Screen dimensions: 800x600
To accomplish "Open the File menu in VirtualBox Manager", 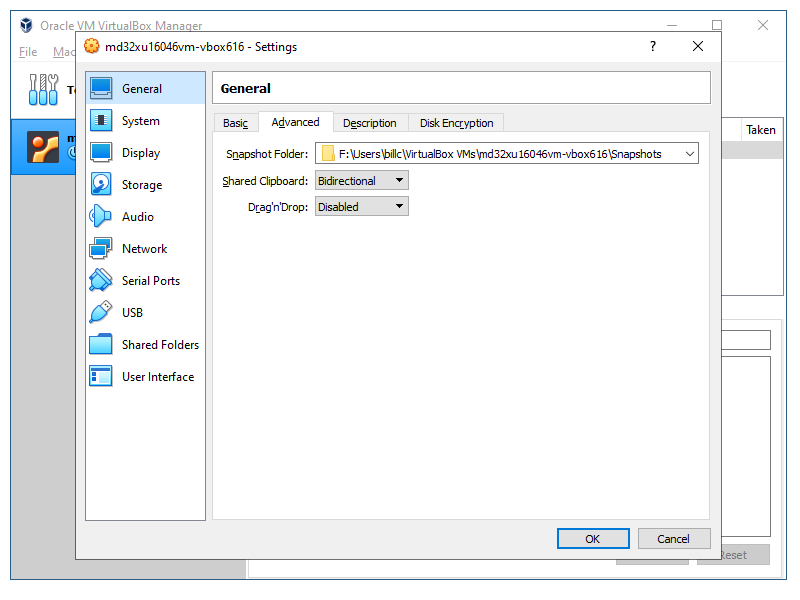I will tap(28, 52).
